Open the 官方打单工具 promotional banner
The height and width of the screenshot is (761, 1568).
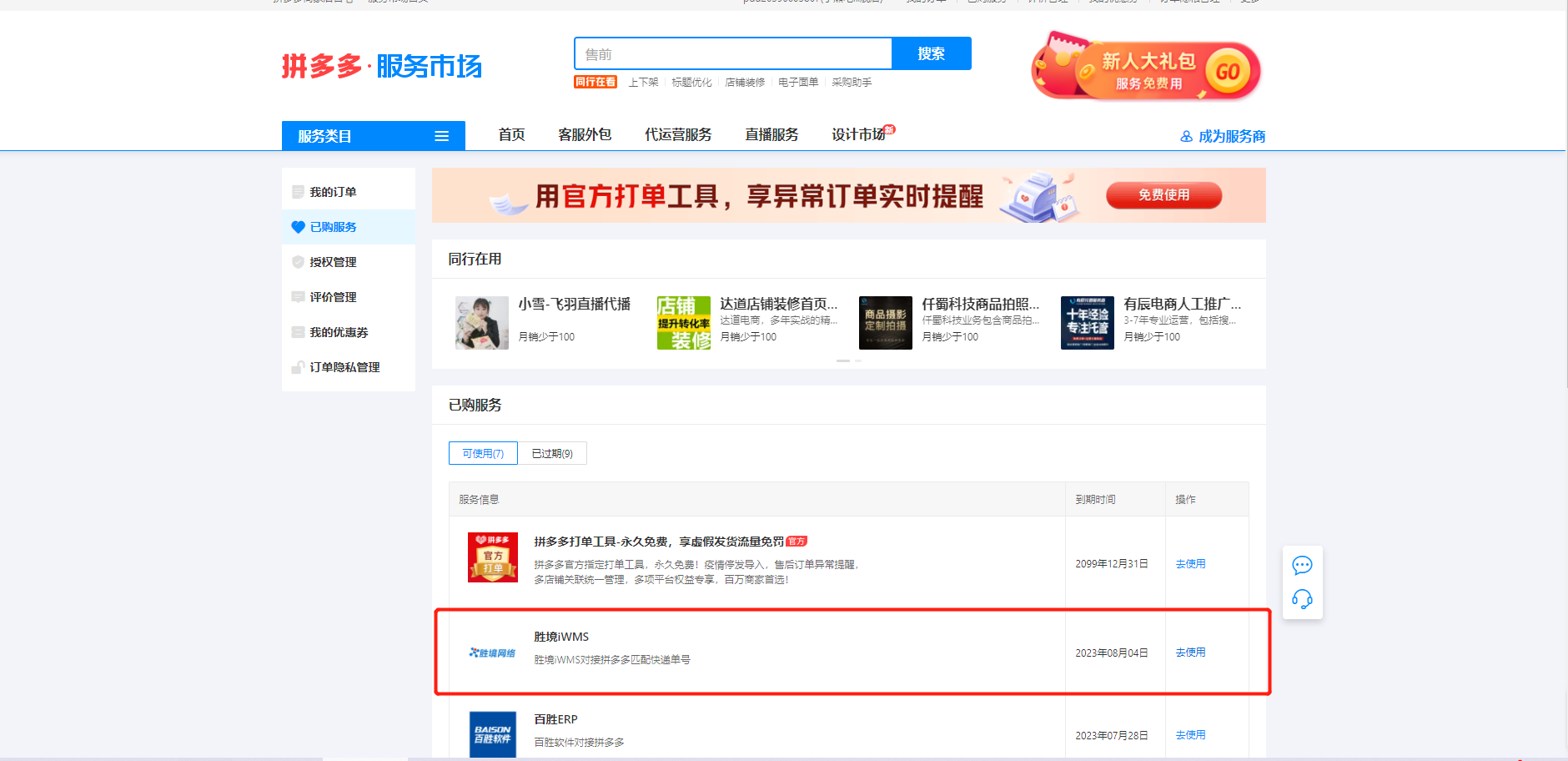click(848, 195)
